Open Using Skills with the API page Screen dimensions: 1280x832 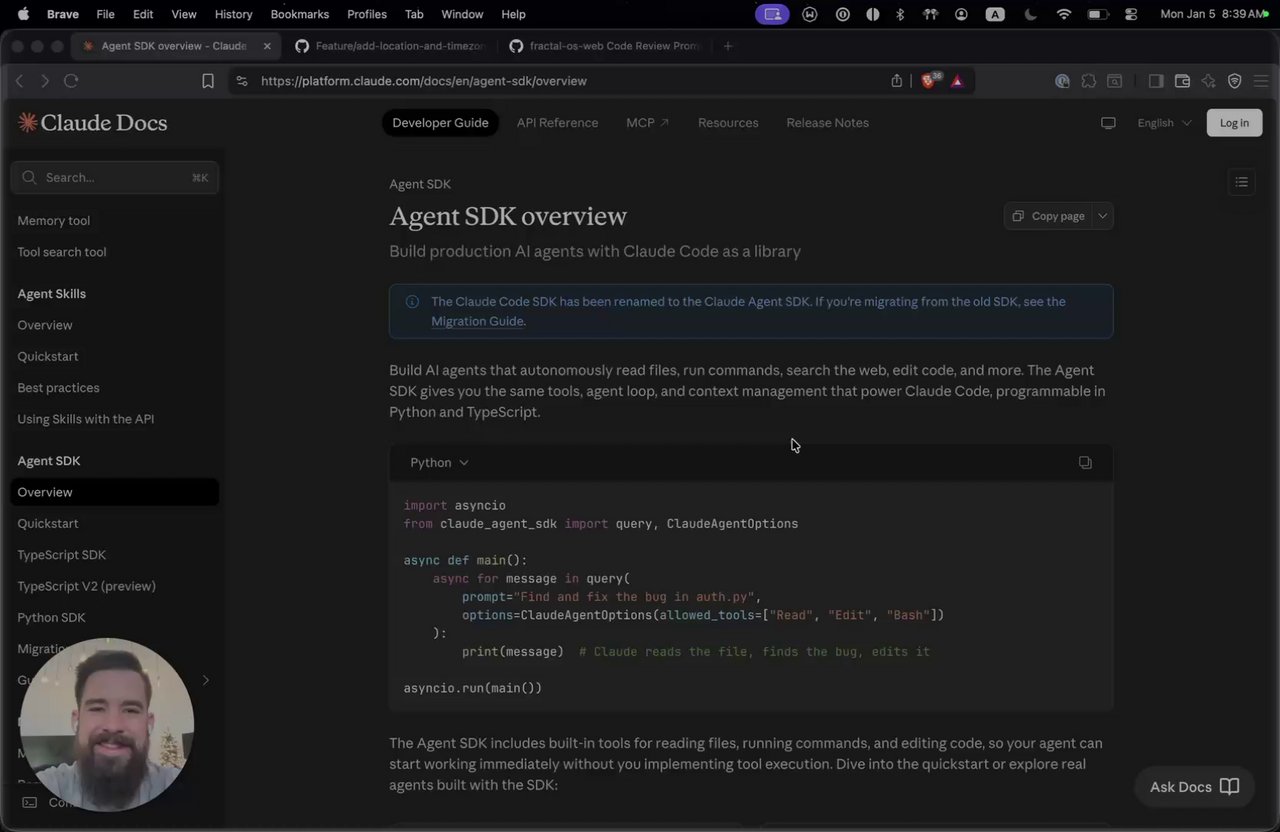pos(86,419)
